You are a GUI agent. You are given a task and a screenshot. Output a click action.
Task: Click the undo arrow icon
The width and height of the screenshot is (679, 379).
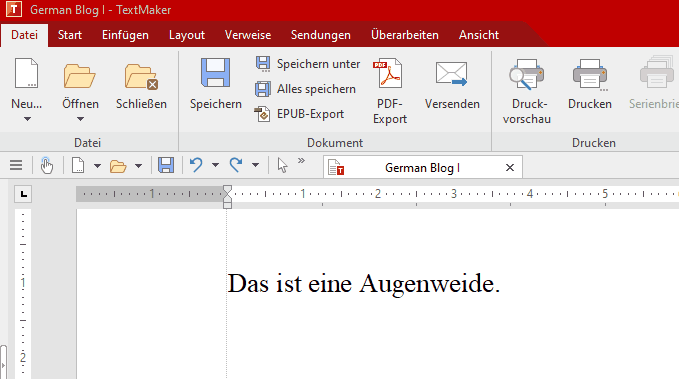pos(196,165)
